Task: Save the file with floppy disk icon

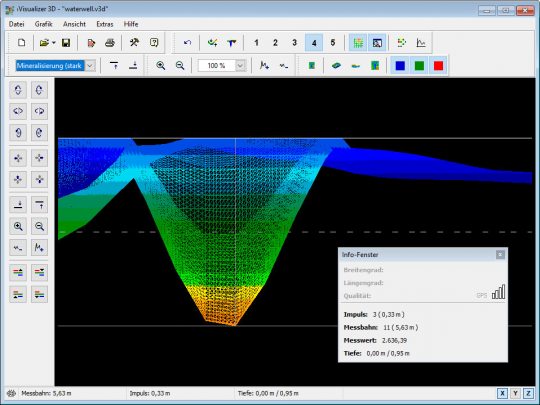Action: [66, 43]
